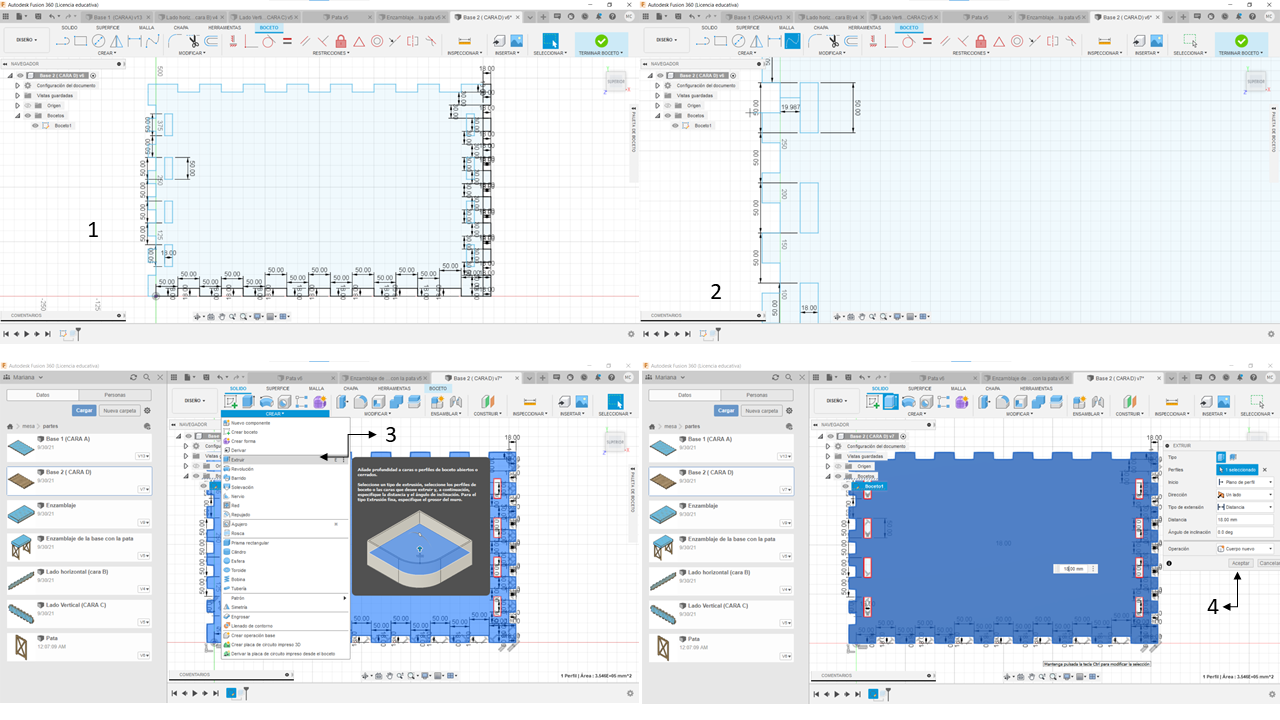Click the mesa breadcrumb link in bottom-left window

pos(27,426)
